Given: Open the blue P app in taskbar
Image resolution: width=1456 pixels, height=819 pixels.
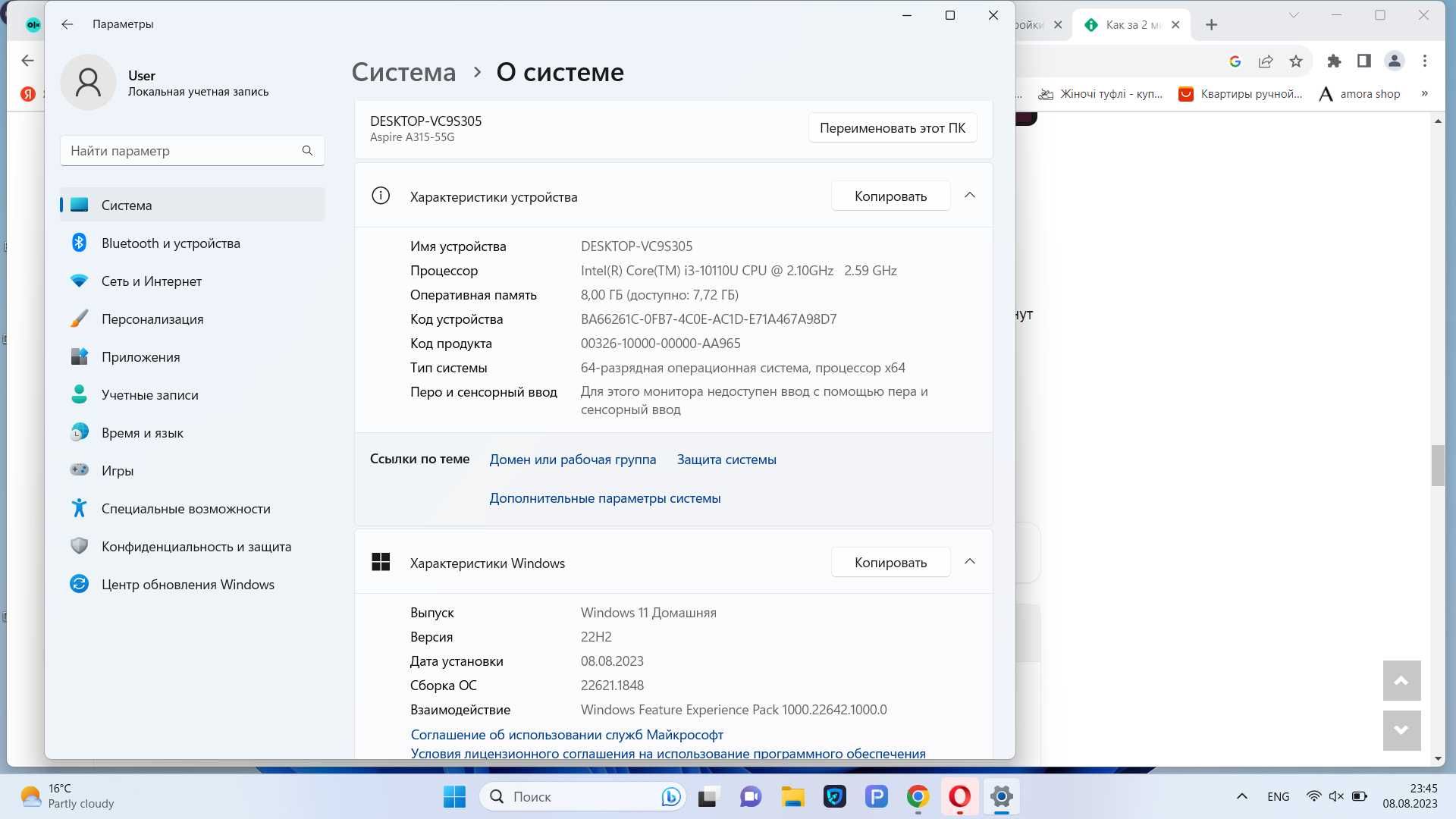Looking at the screenshot, I should 877,797.
